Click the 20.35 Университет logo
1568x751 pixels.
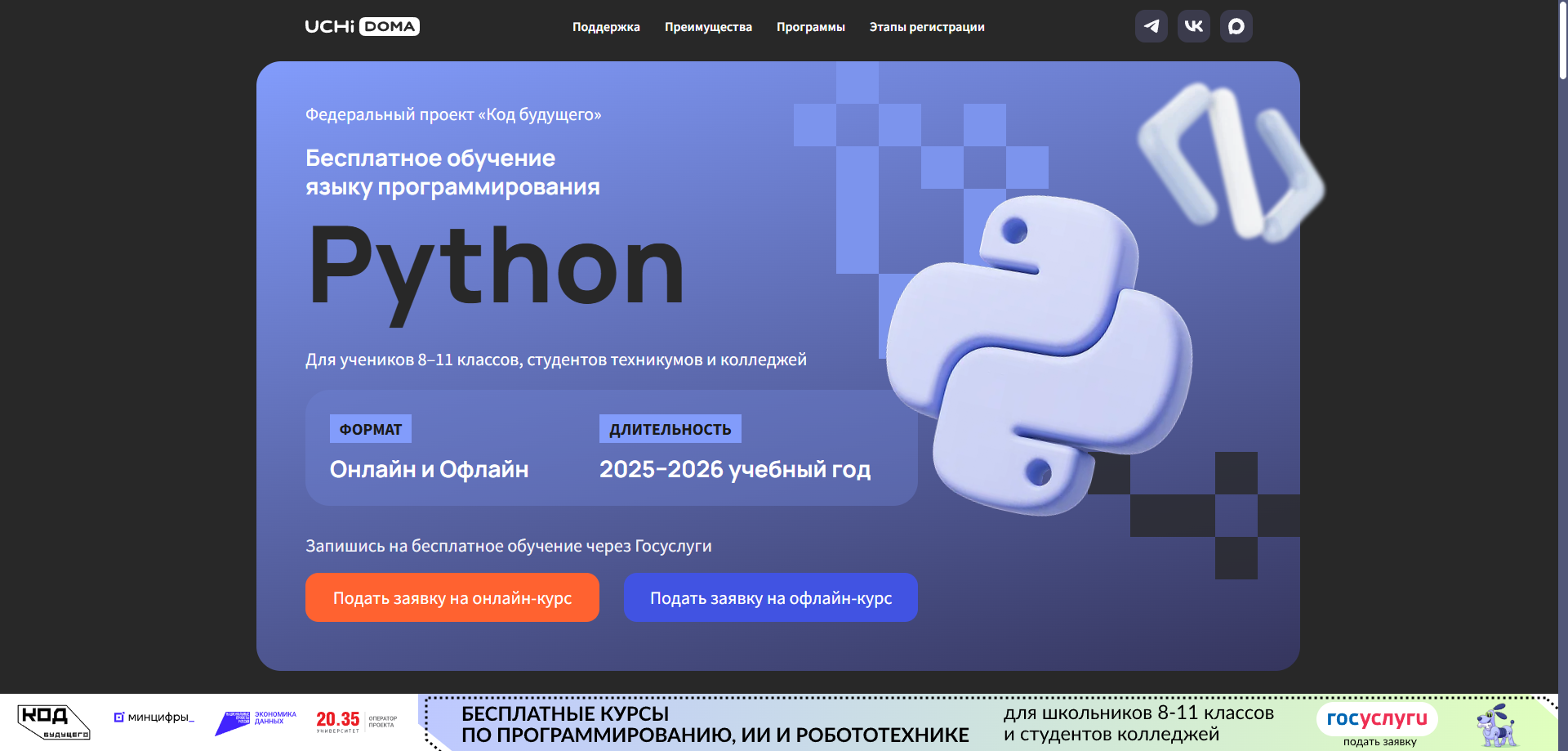357,722
